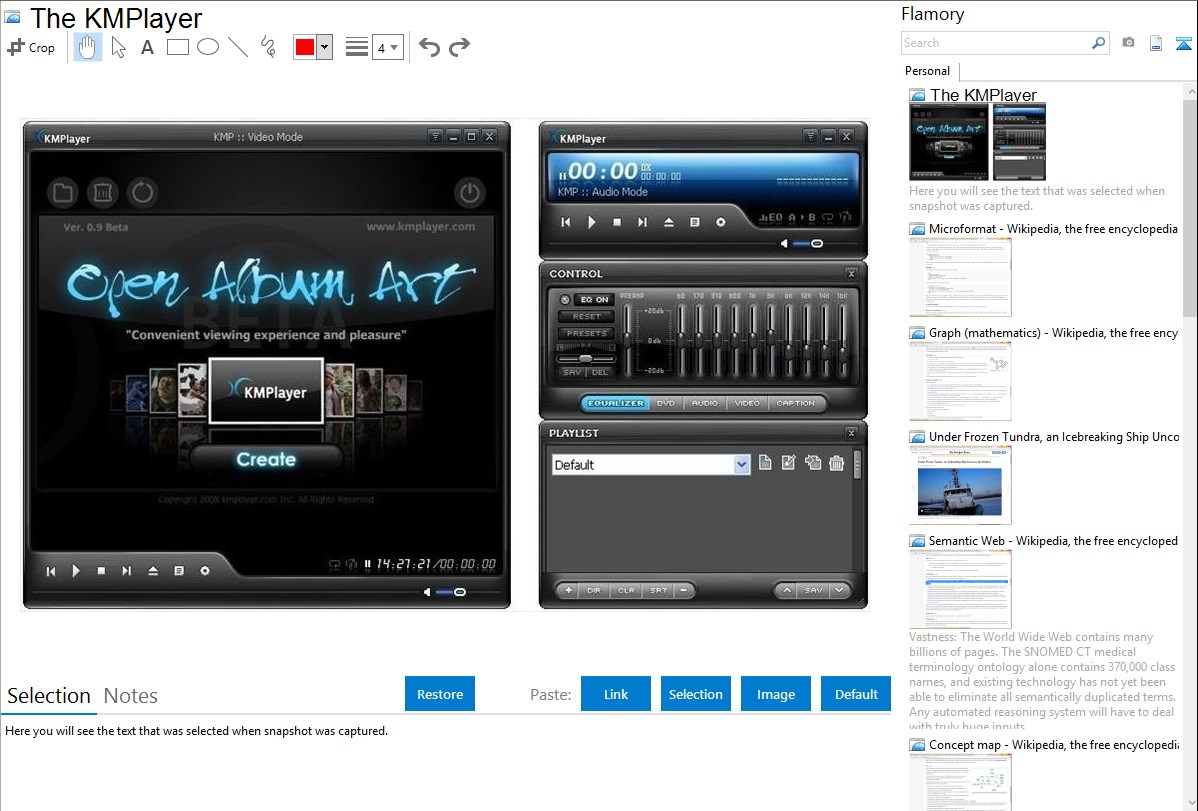
Task: Paste as Link
Action: (616, 694)
